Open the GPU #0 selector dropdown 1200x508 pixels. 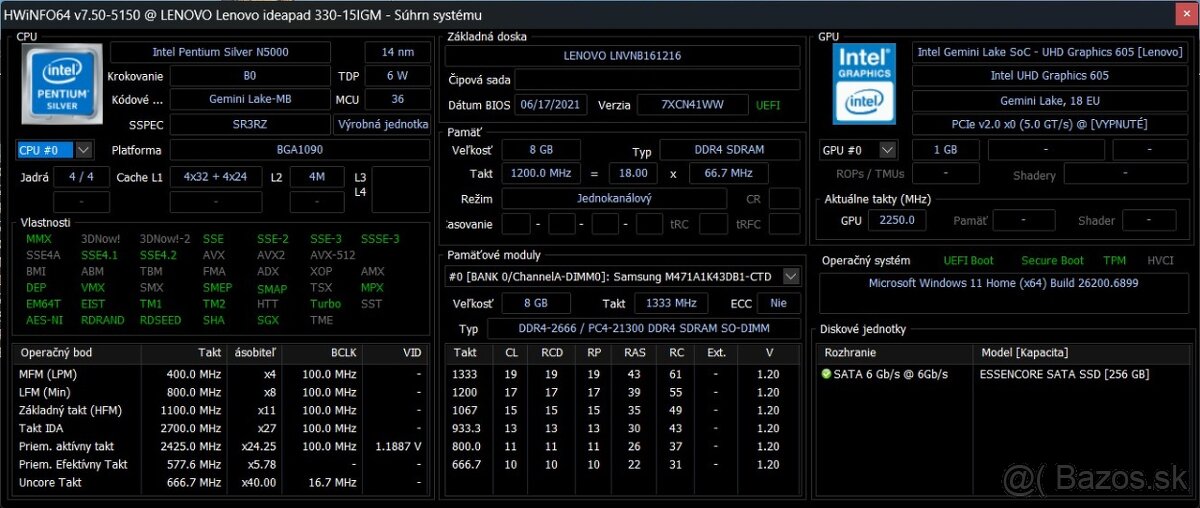pos(887,150)
